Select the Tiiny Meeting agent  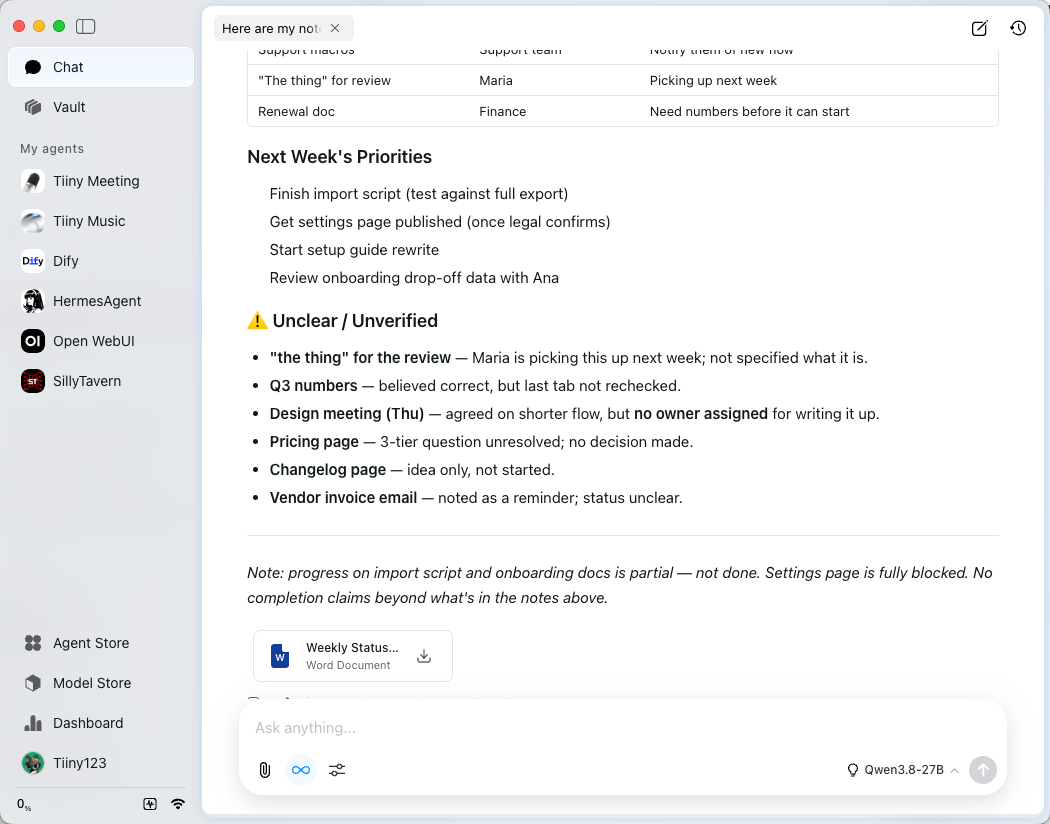[101, 181]
